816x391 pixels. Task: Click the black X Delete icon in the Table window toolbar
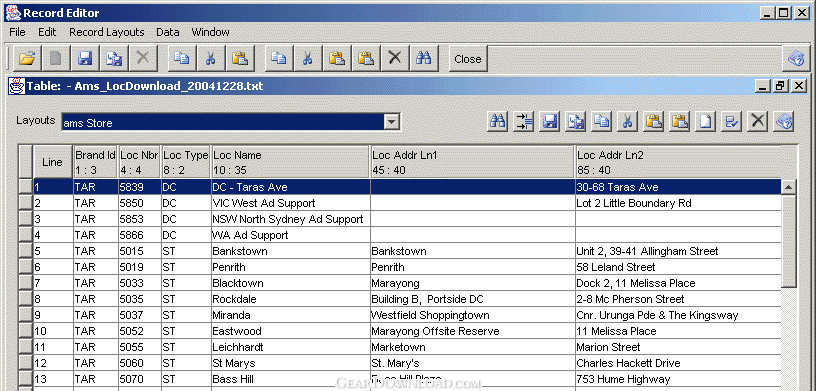click(758, 122)
